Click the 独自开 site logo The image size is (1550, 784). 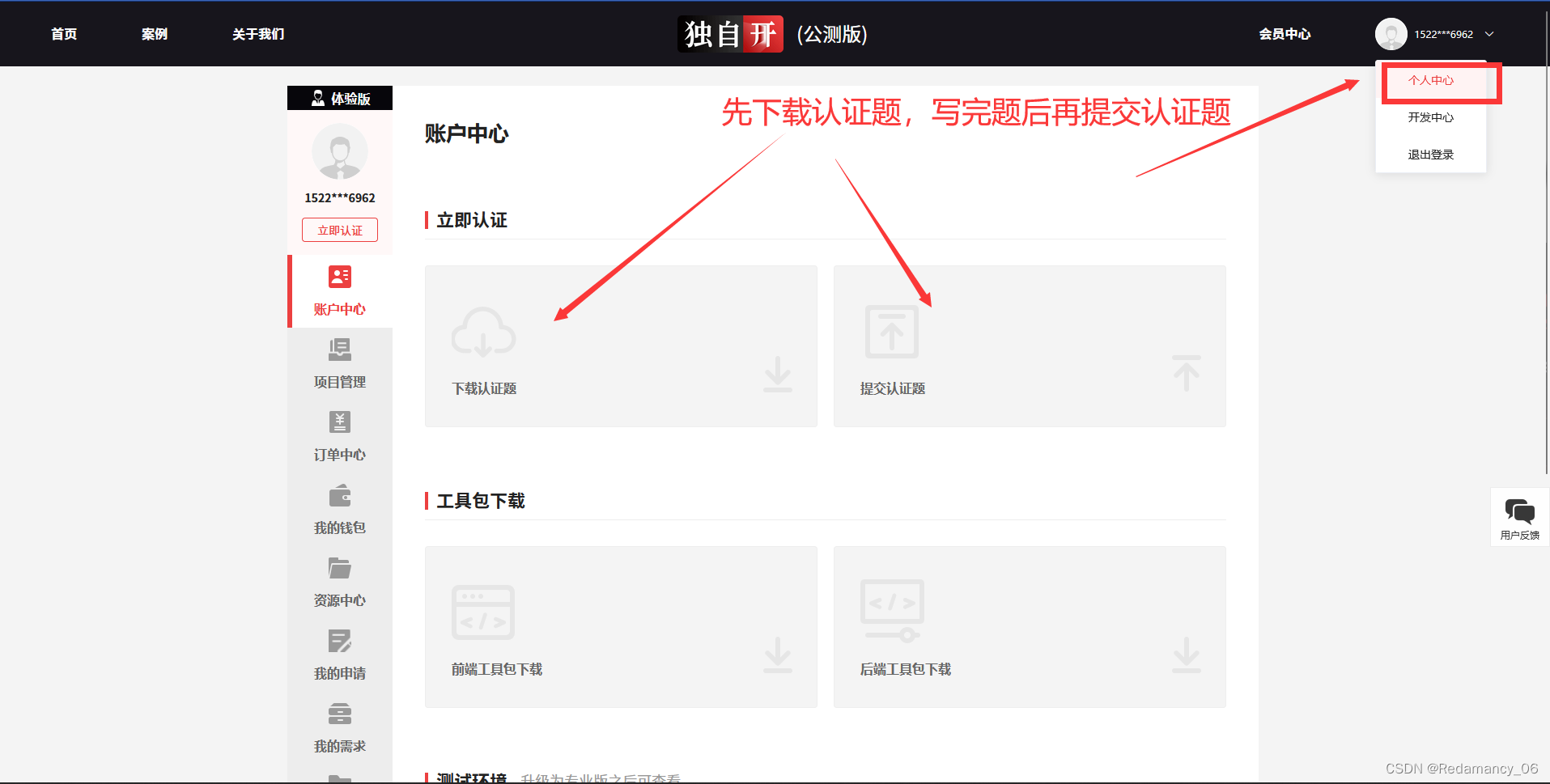pos(730,34)
